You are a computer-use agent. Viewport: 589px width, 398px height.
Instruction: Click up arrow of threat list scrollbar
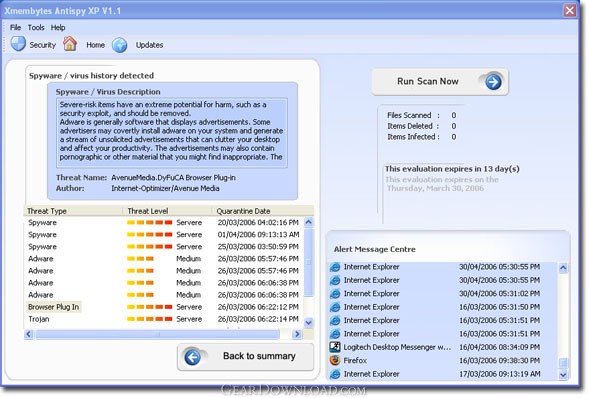tap(308, 222)
